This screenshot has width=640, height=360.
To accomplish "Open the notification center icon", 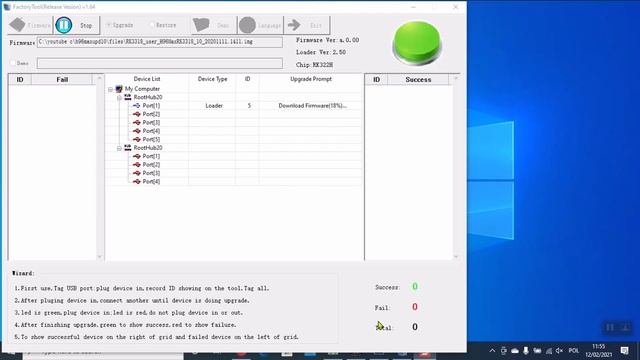I will [624, 350].
